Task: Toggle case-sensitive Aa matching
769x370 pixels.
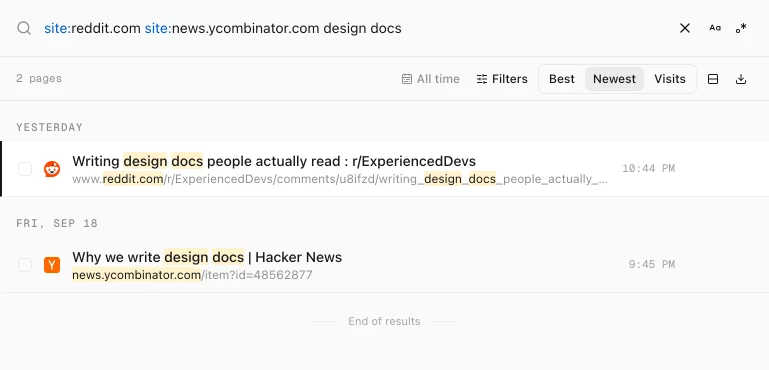Action: point(715,28)
